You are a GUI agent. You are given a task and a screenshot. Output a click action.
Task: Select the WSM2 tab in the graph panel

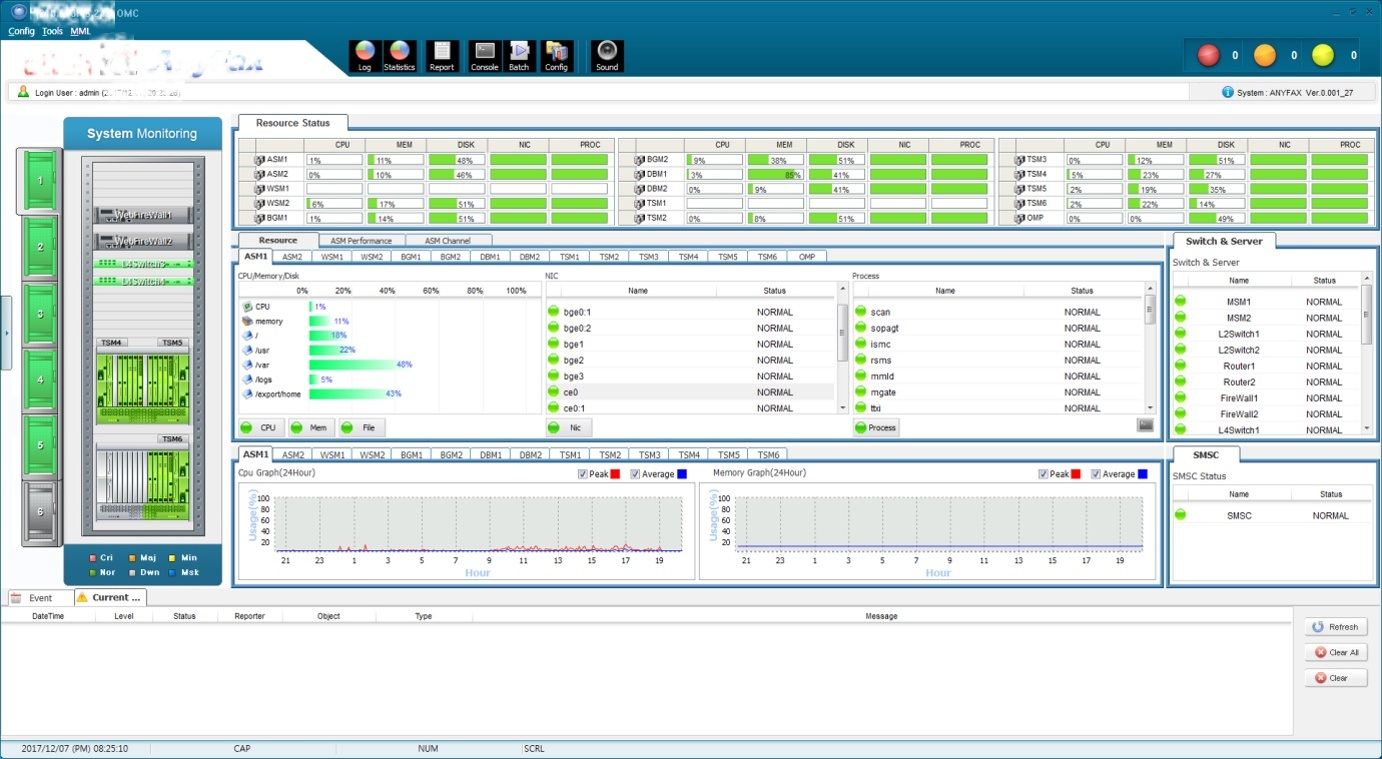(x=372, y=455)
